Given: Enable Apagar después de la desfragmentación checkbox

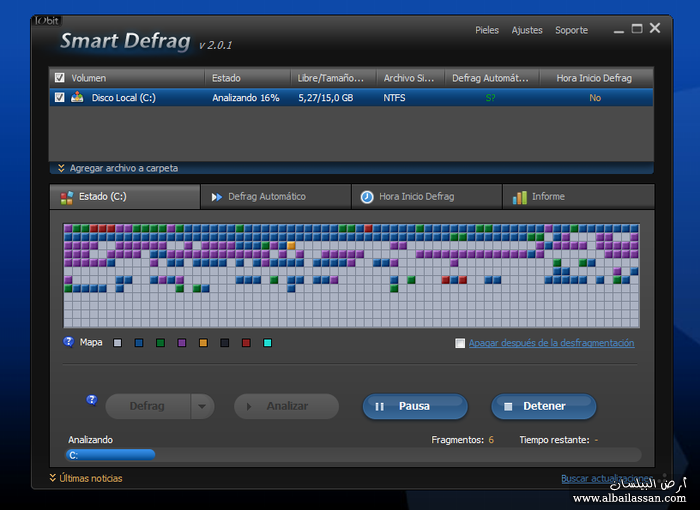Looking at the screenshot, I should (x=460, y=343).
